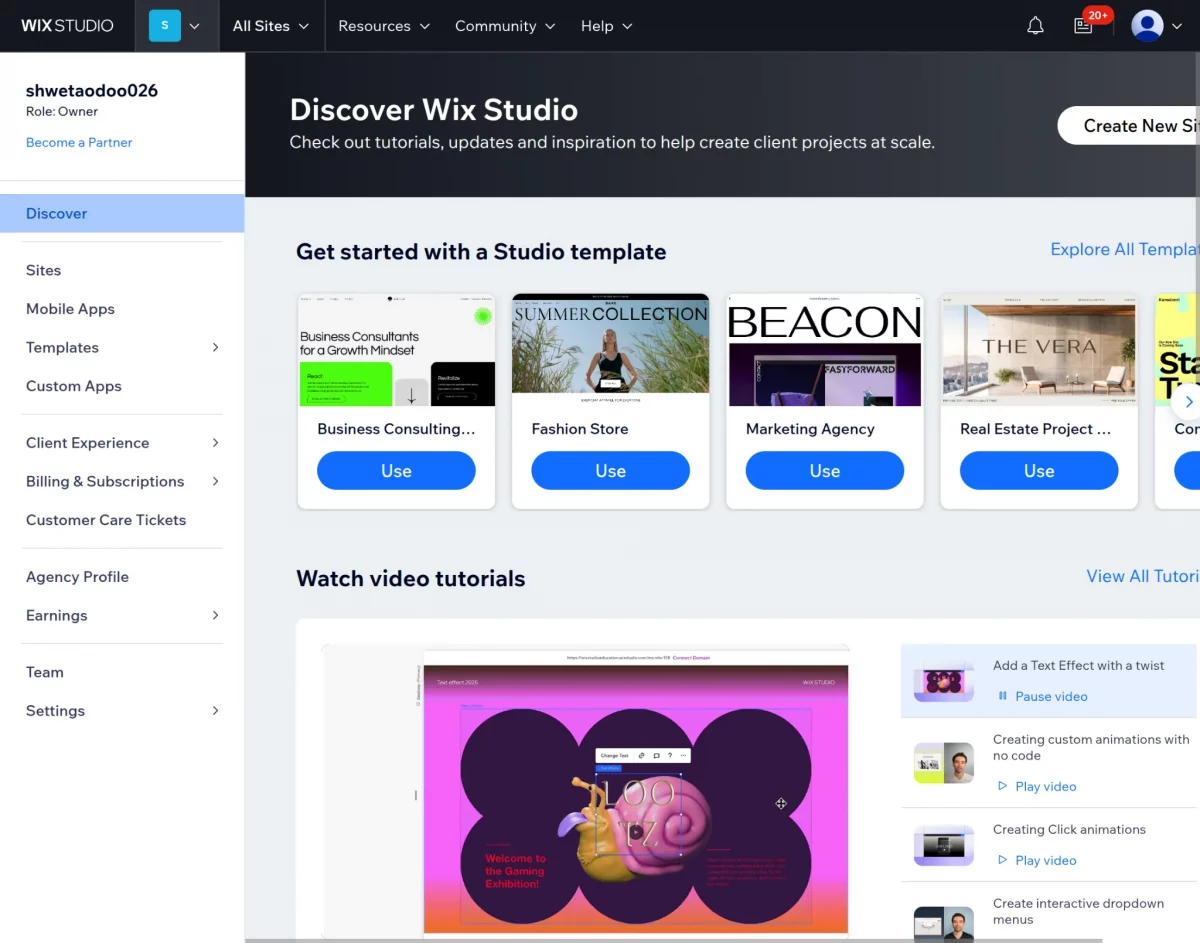Viewport: 1200px width, 943px height.
Task: Play the custom animations video
Action: coord(1037,786)
